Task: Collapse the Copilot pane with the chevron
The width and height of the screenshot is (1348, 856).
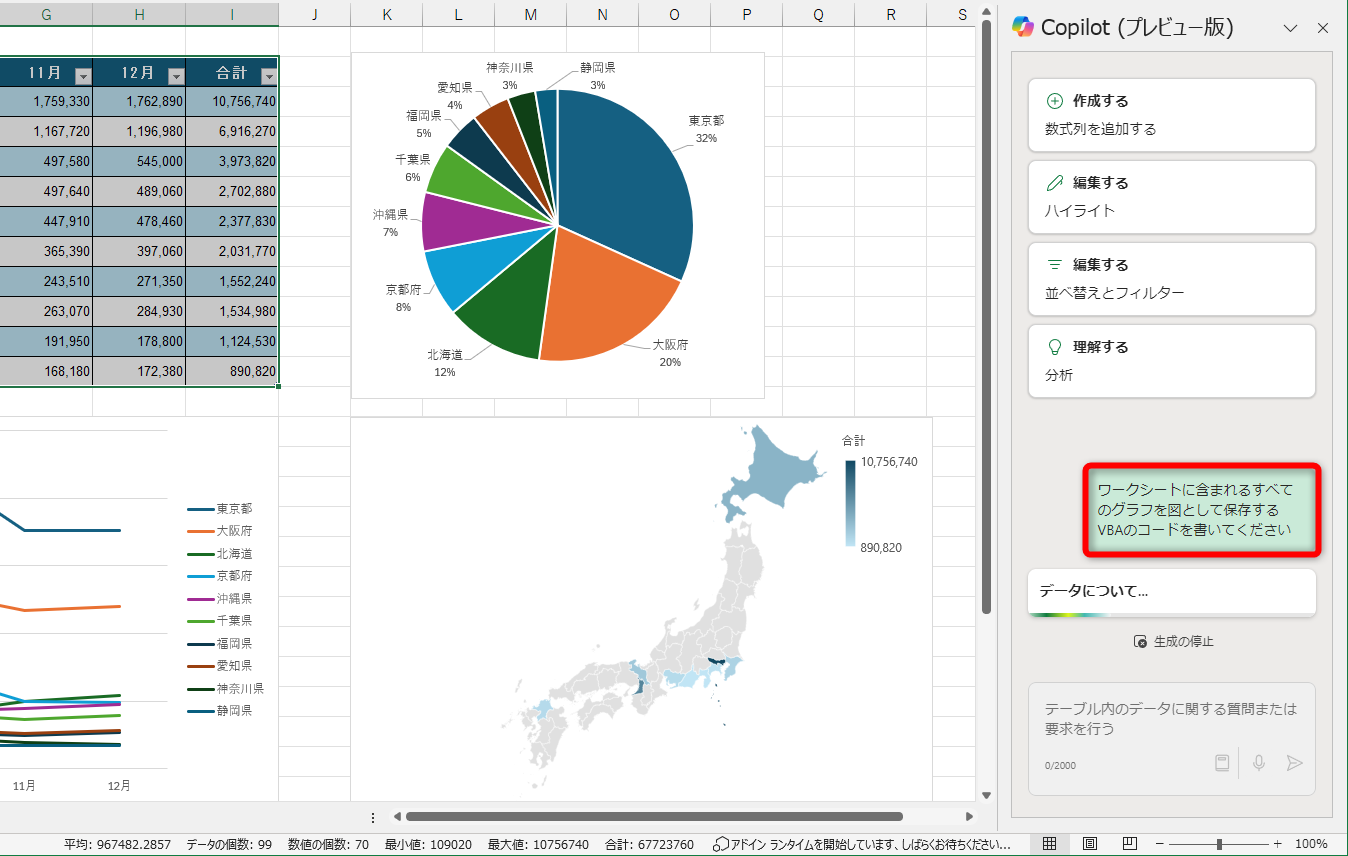Action: click(1290, 28)
